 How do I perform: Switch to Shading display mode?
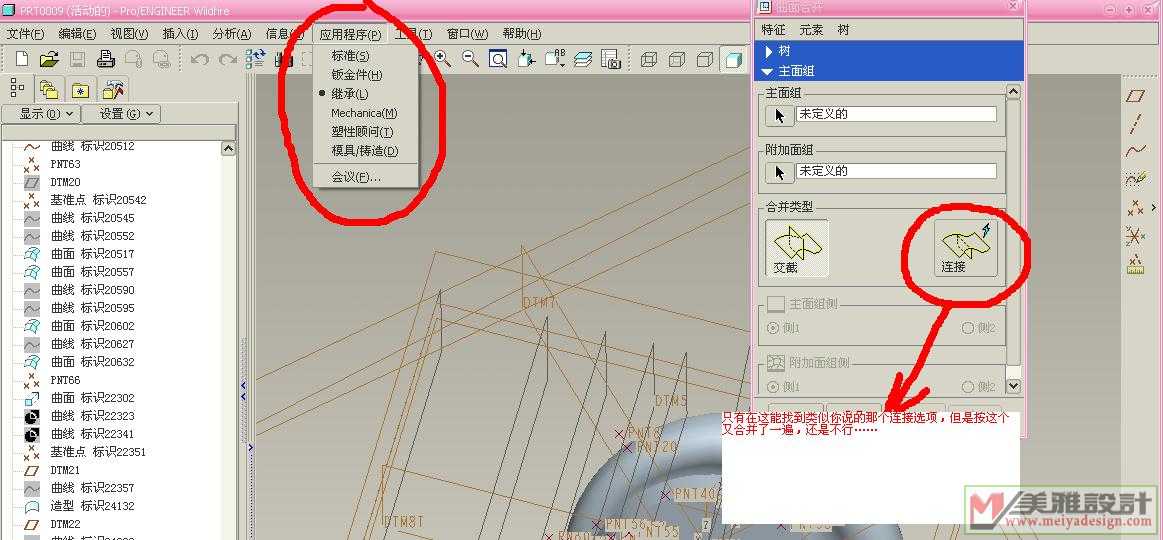[734, 59]
